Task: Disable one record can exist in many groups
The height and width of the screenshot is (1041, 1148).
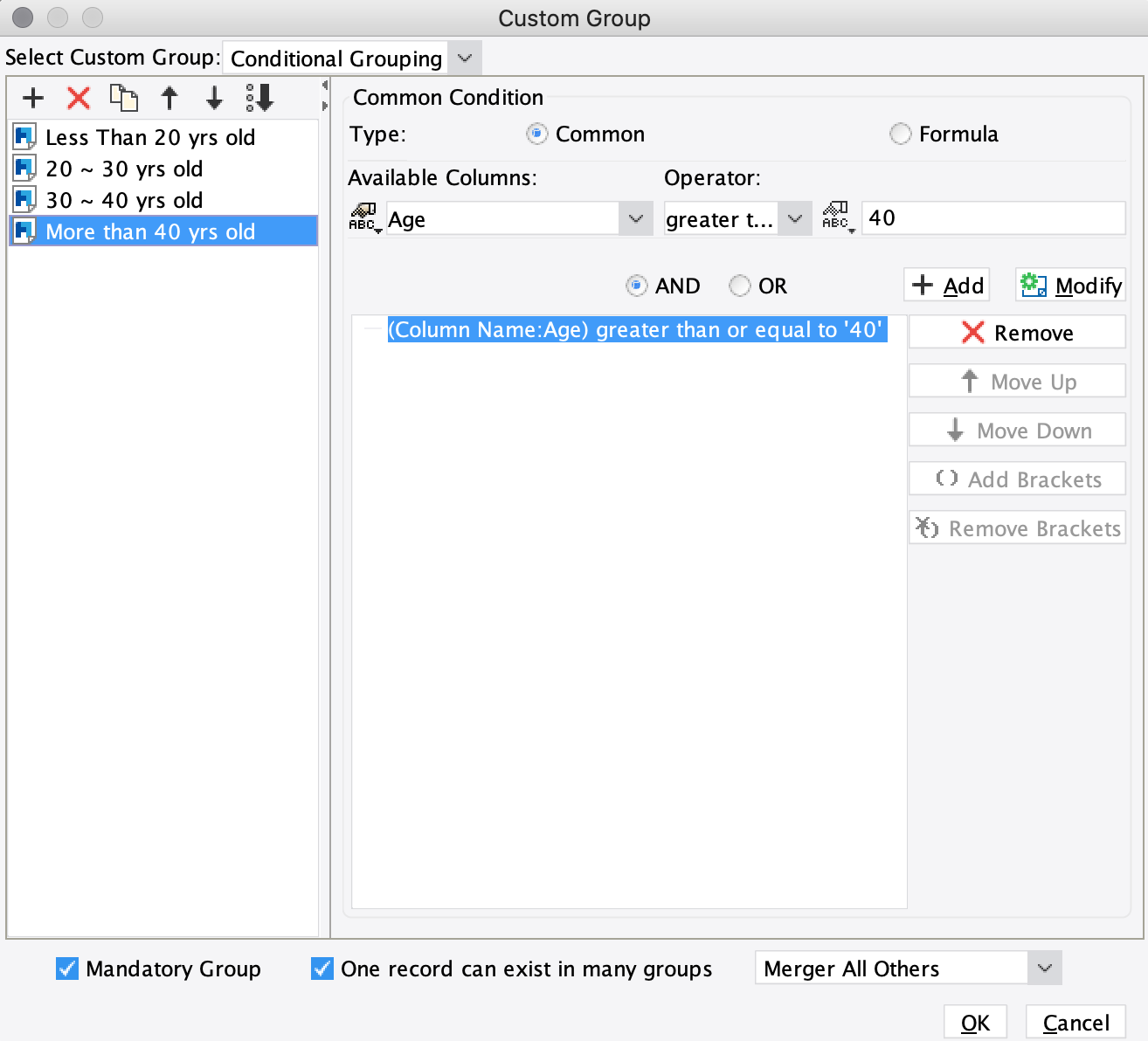Action: pyautogui.click(x=321, y=968)
